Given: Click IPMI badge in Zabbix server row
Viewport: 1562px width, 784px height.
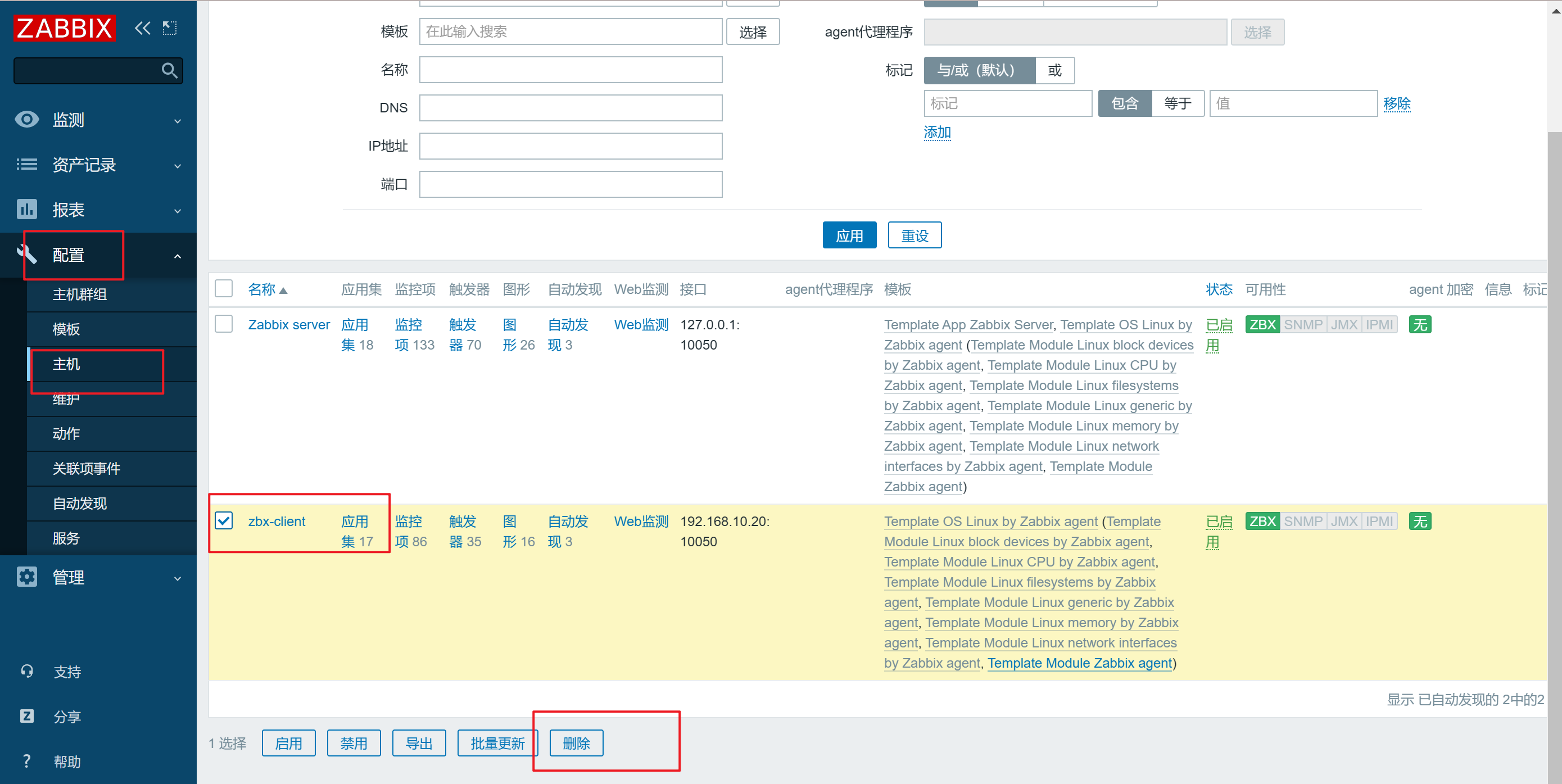Looking at the screenshot, I should point(1379,324).
